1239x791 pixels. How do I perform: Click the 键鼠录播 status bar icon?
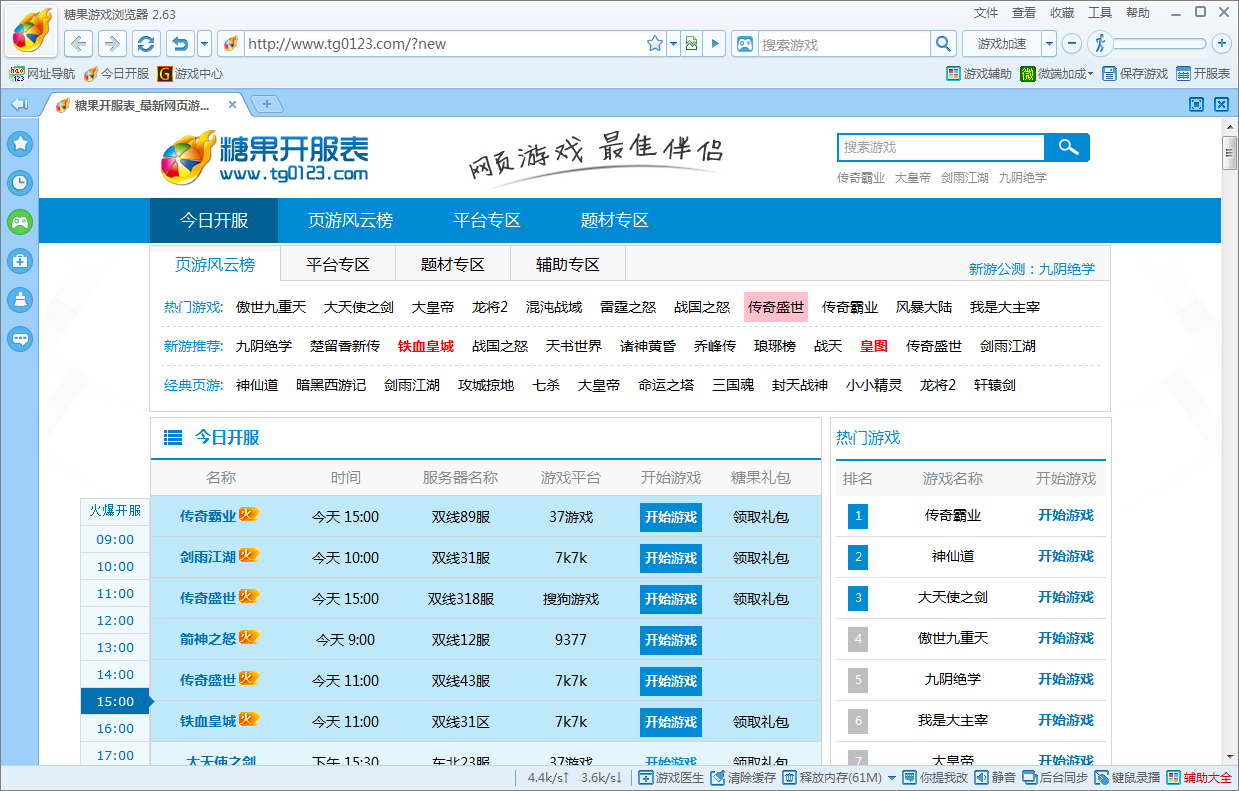(1128, 778)
